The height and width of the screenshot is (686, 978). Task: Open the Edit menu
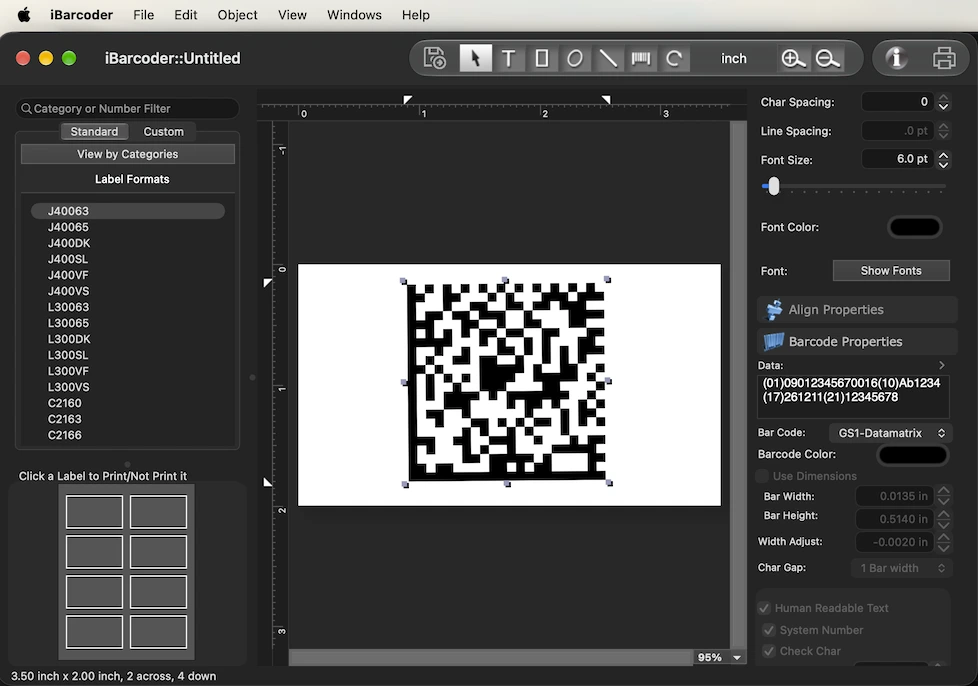pos(185,15)
